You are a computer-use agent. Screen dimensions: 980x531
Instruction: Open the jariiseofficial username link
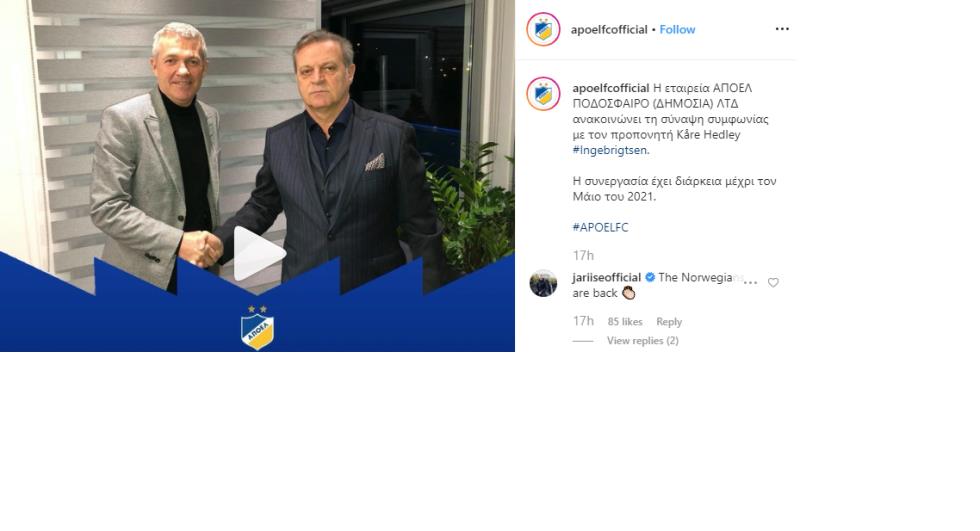(x=607, y=277)
